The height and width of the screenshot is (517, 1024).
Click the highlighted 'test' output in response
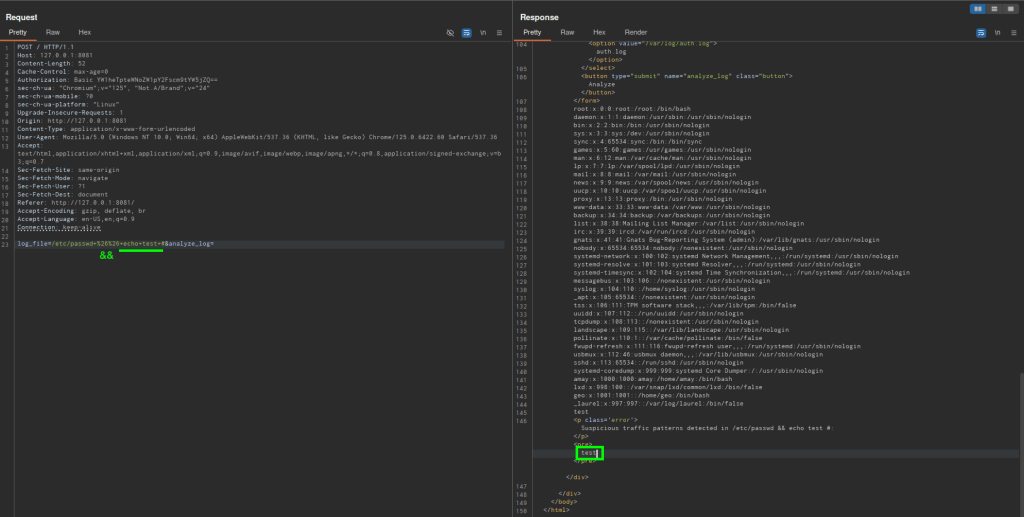point(589,453)
